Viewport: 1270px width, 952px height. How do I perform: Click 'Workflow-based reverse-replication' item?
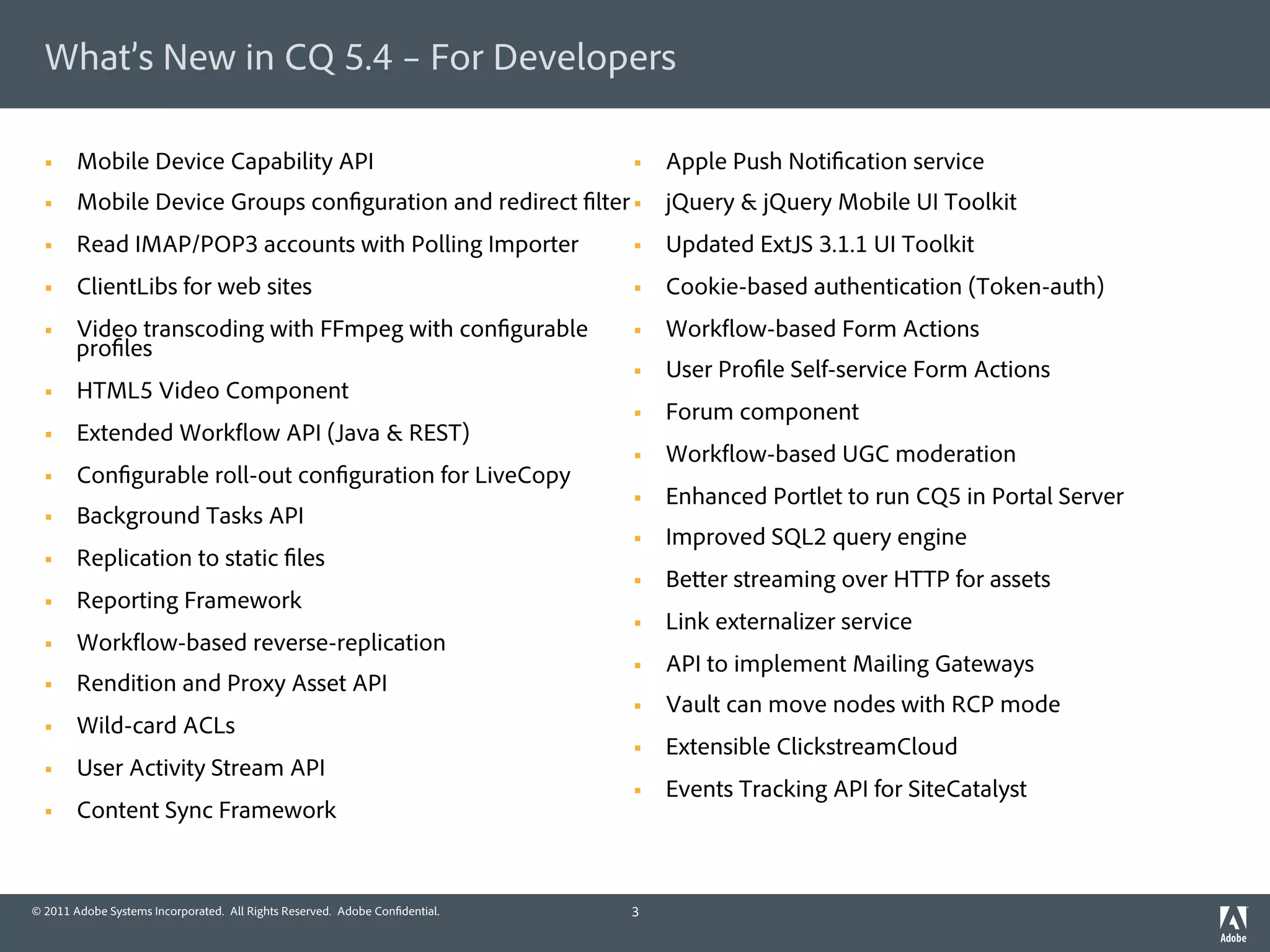pyautogui.click(x=261, y=643)
